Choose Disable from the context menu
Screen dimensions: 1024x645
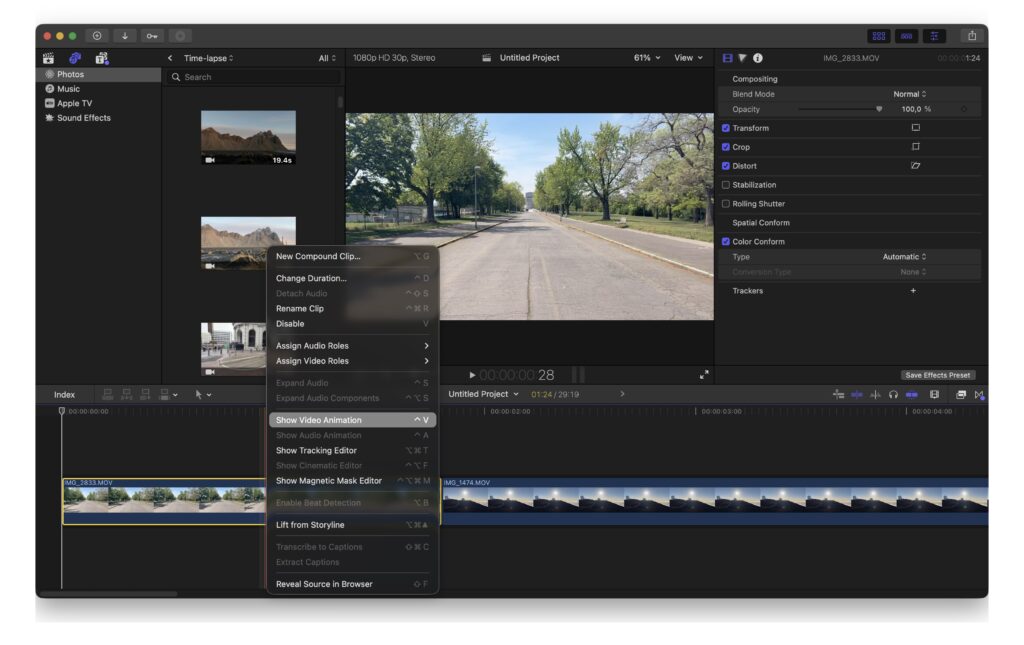pos(353,324)
